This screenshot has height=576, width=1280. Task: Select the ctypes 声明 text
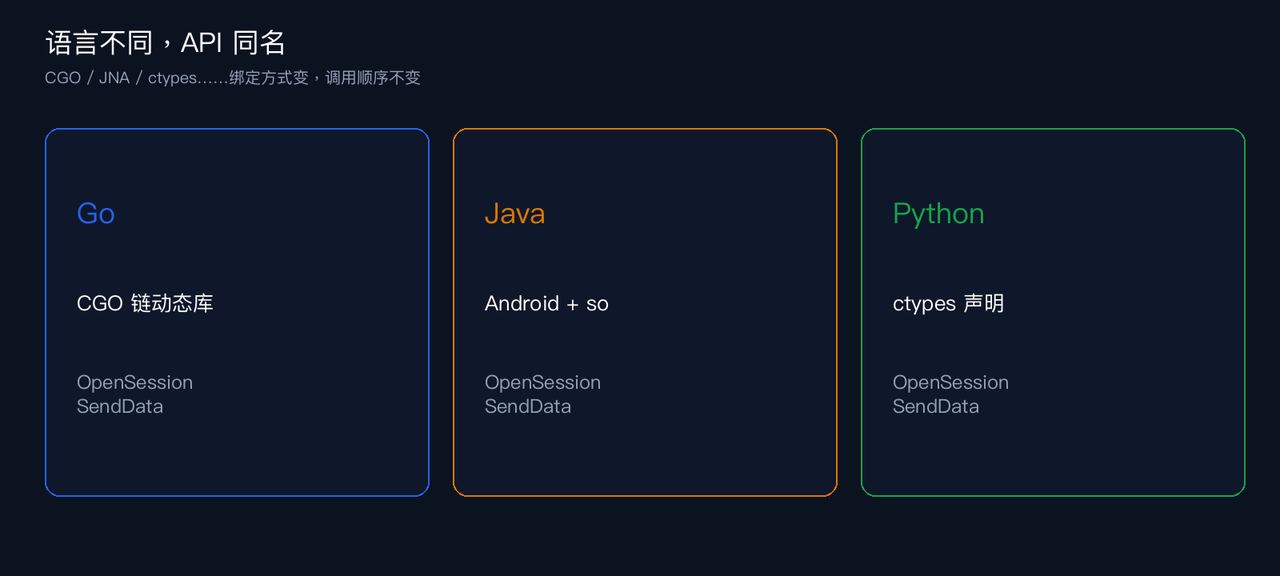[948, 303]
